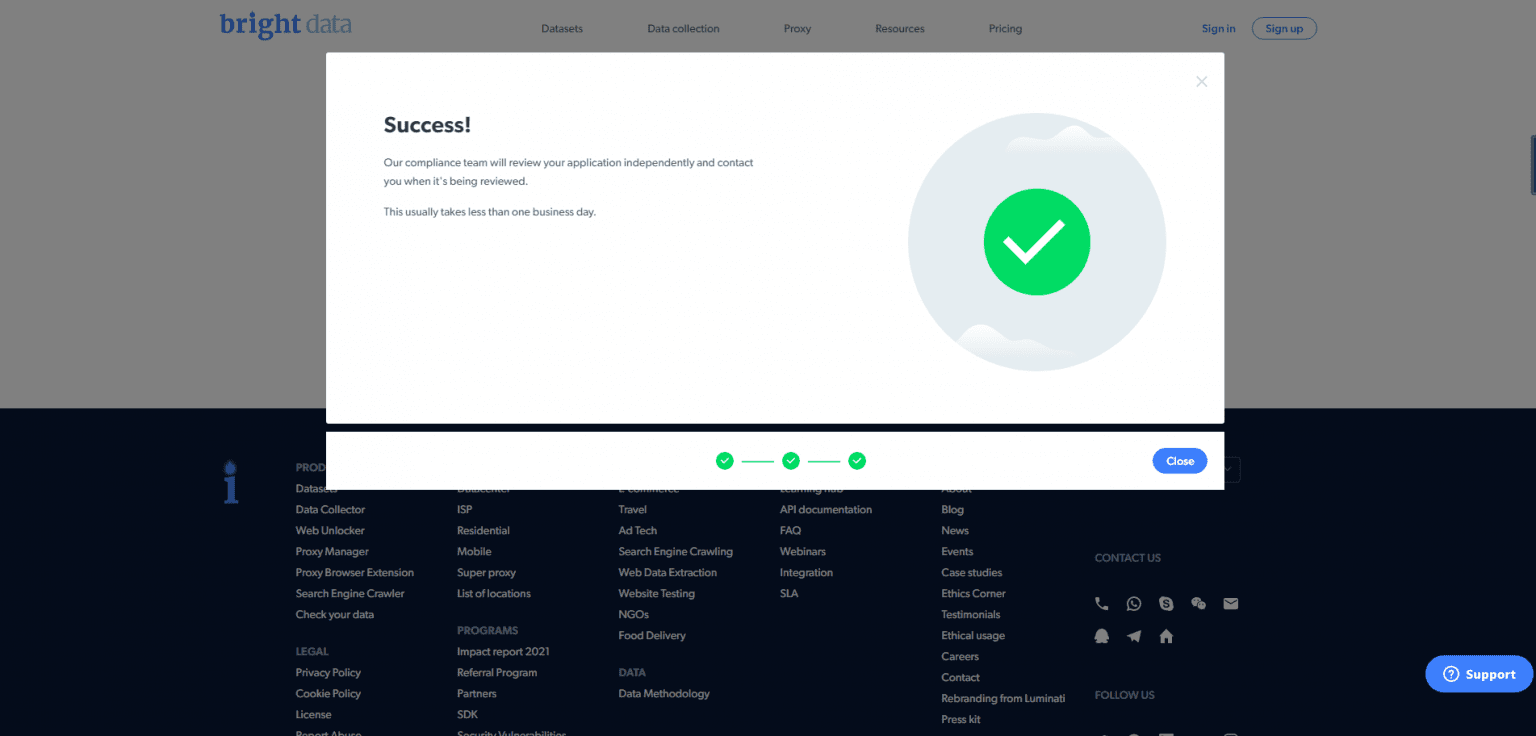Click the home contact icon
The width and height of the screenshot is (1536, 736).
pos(1166,636)
